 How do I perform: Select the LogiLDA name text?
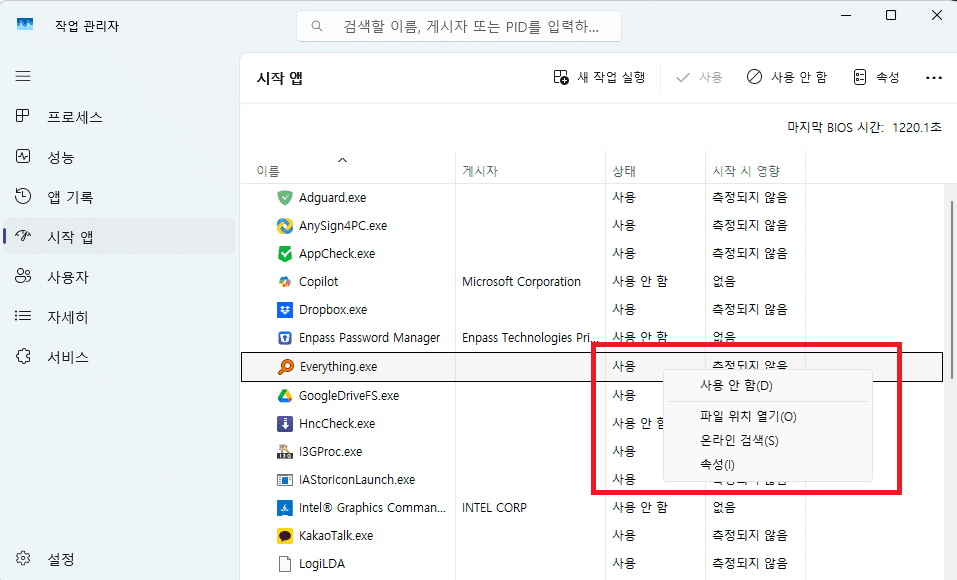(322, 564)
